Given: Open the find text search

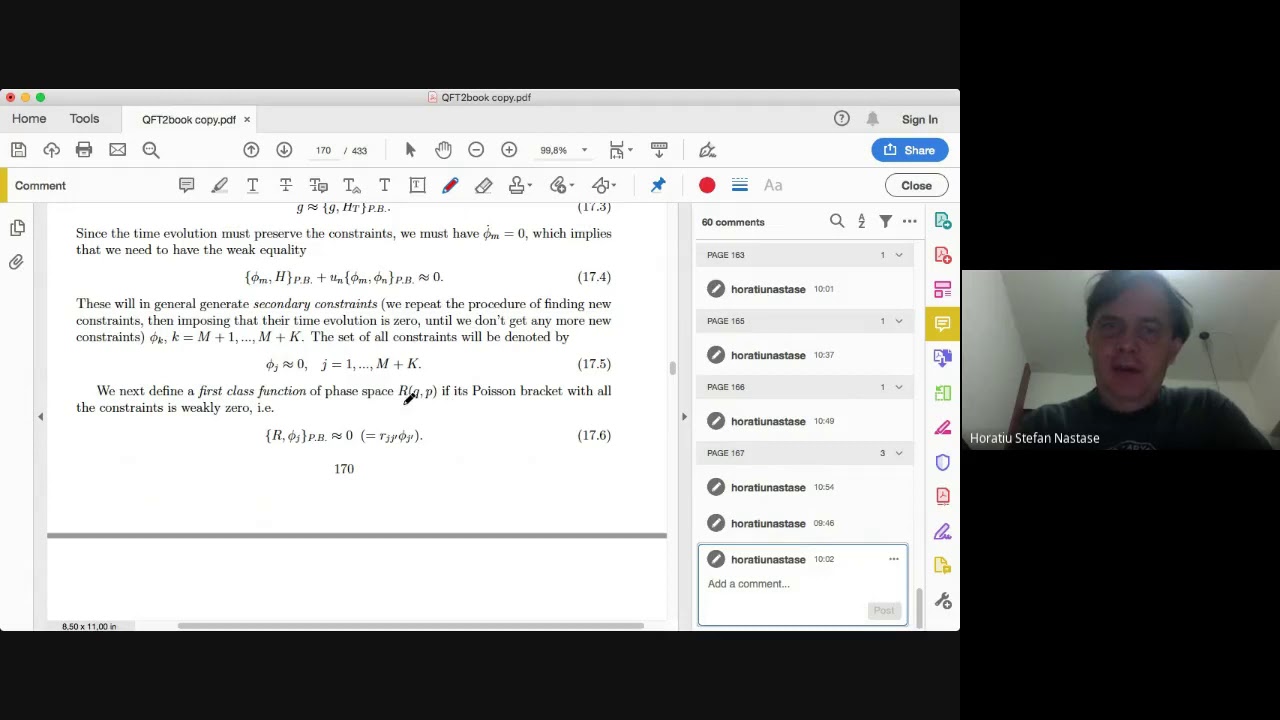Looking at the screenshot, I should (x=151, y=150).
